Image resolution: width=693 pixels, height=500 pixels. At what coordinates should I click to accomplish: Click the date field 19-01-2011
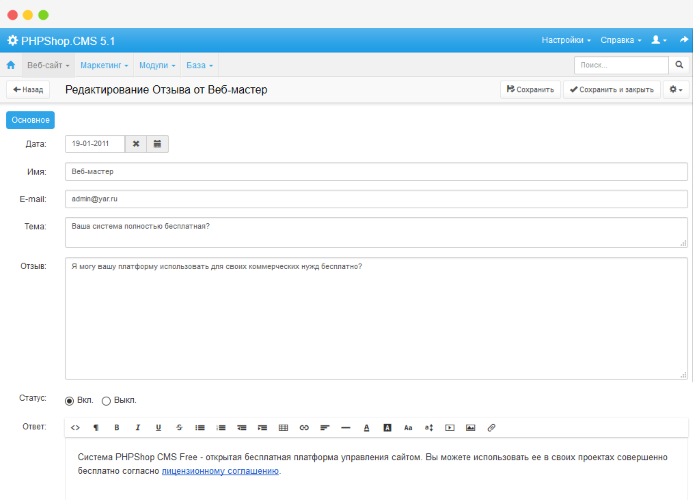coord(95,144)
